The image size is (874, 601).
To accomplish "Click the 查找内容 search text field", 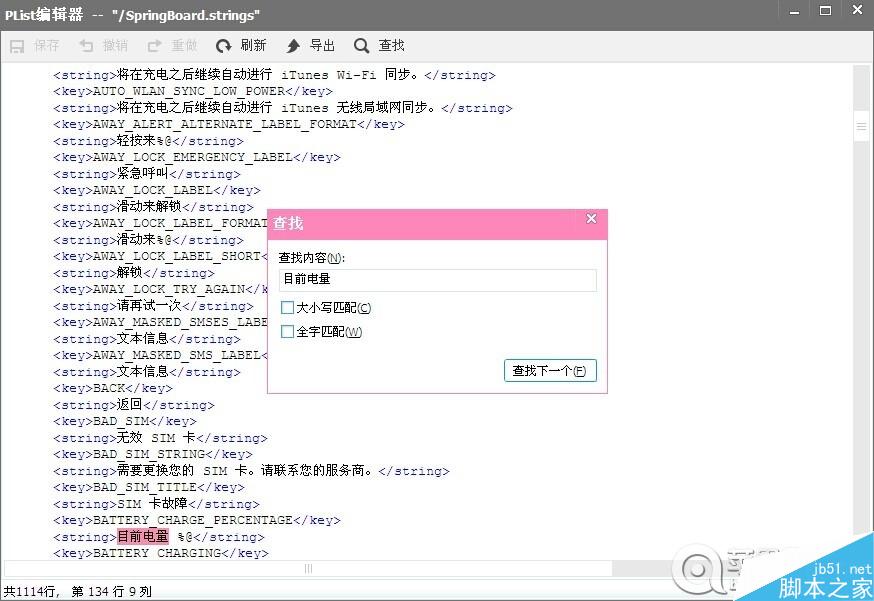I will coord(438,280).
